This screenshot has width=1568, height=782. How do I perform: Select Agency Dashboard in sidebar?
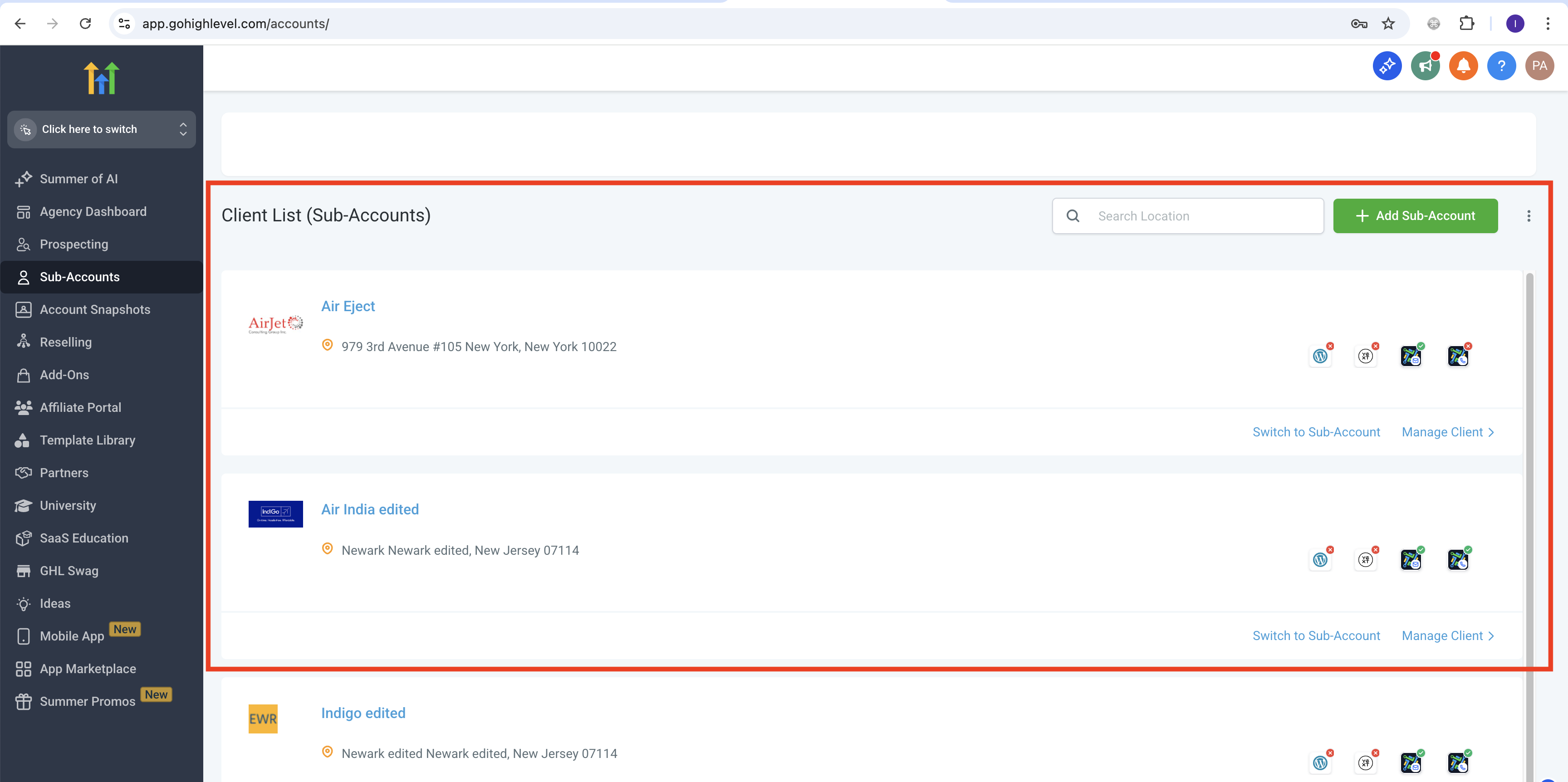click(93, 211)
